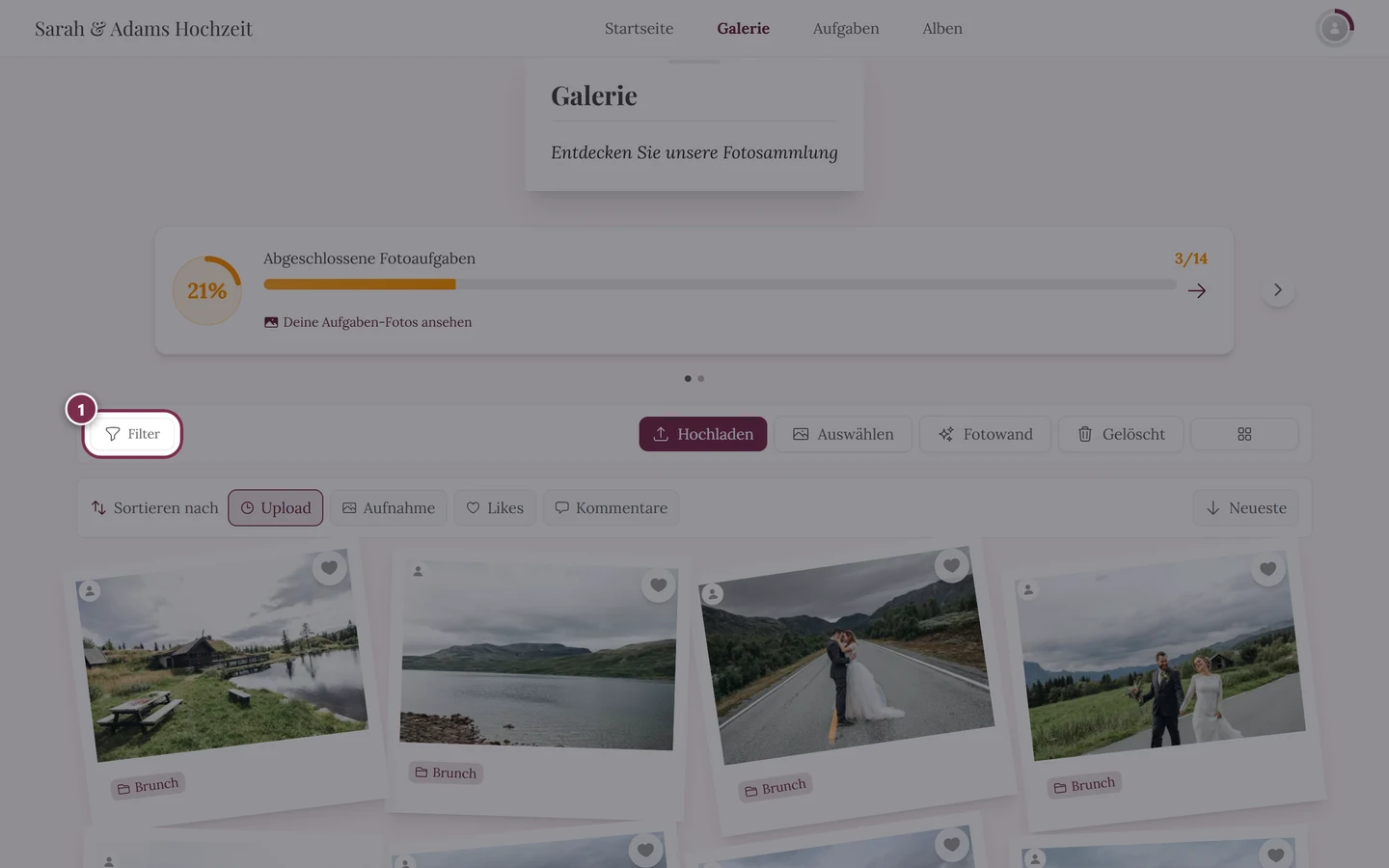
Task: Sort photos by Kommentare
Action: click(612, 508)
